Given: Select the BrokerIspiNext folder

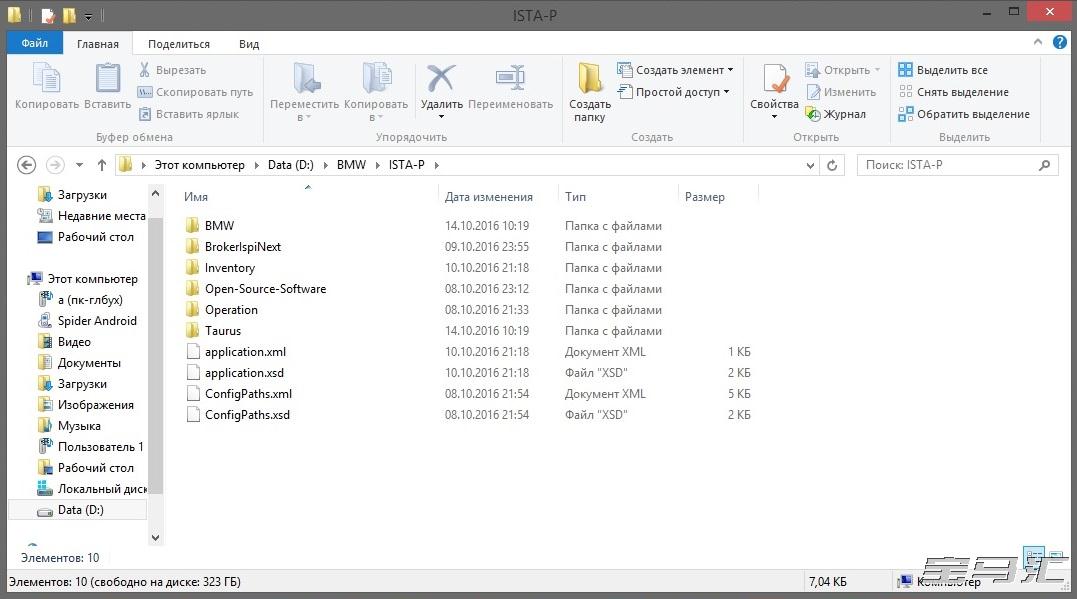Looking at the screenshot, I should point(242,247).
